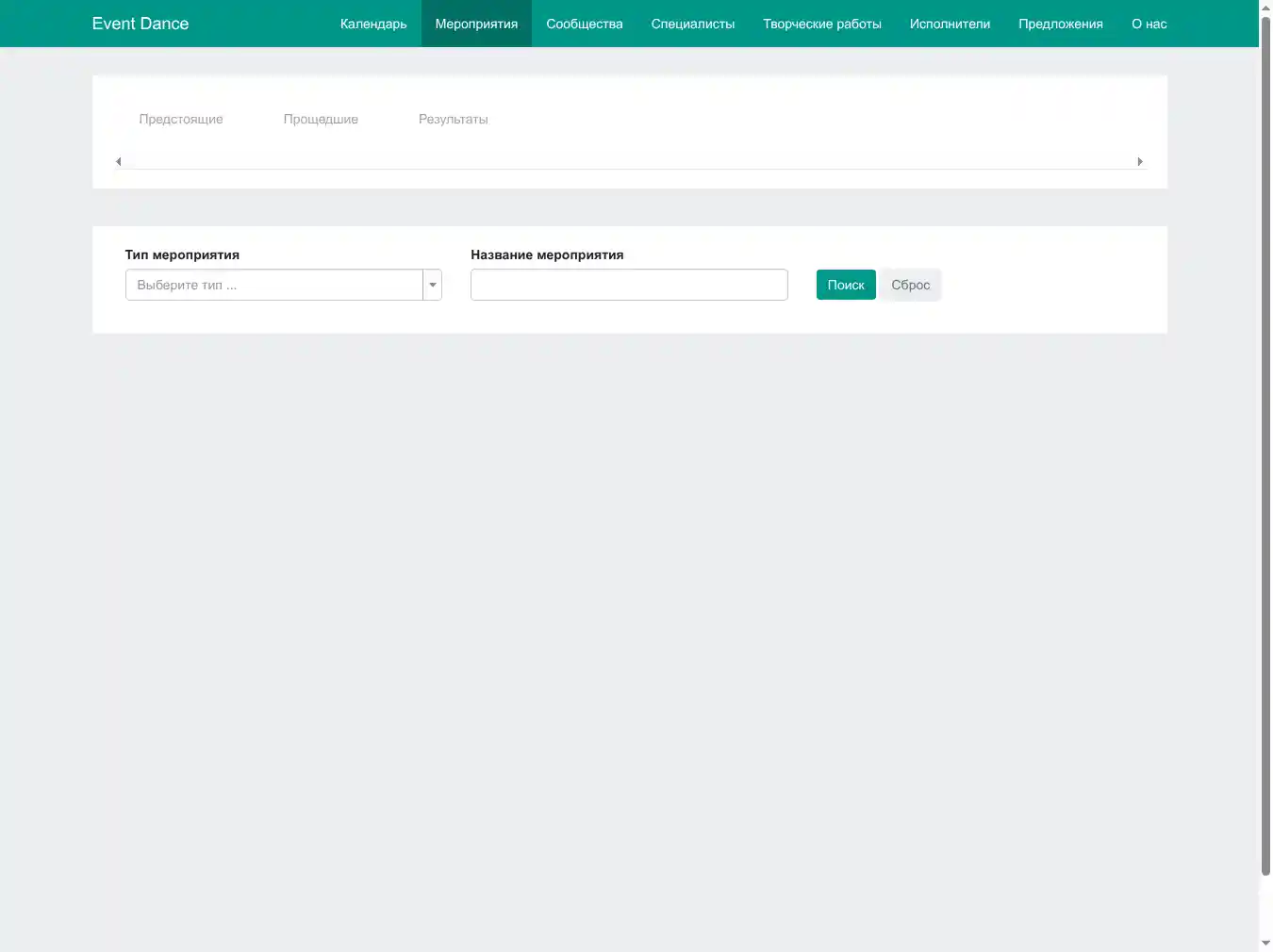Switch to the Результаты tab

[x=453, y=120]
